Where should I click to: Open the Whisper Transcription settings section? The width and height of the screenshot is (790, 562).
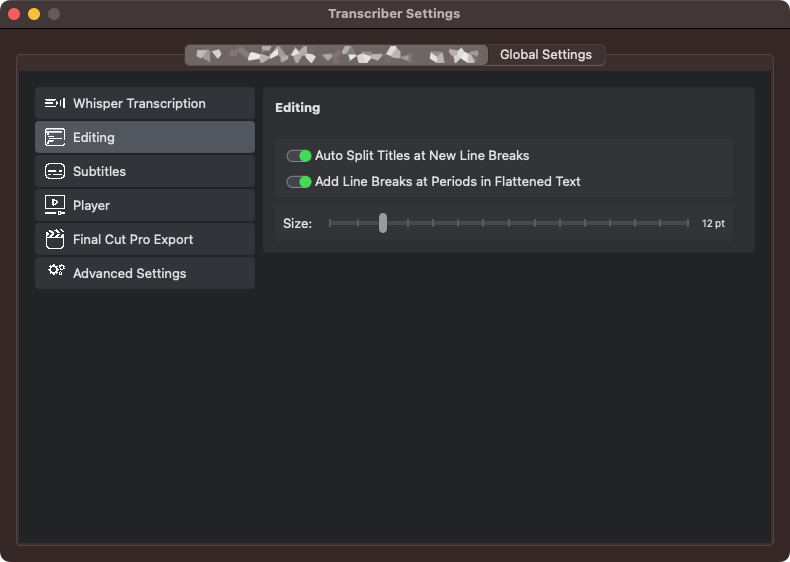(x=145, y=103)
